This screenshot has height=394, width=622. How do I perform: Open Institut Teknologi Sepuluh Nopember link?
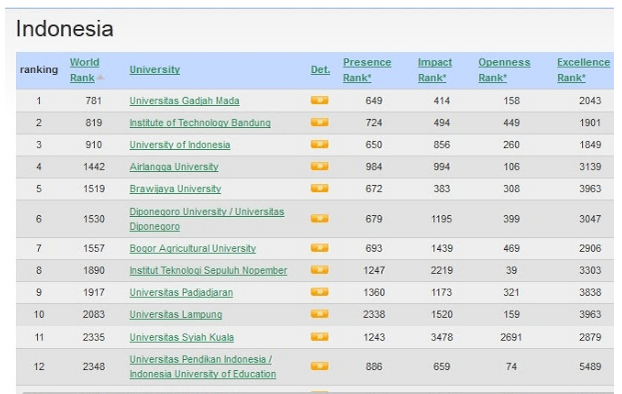click(208, 271)
